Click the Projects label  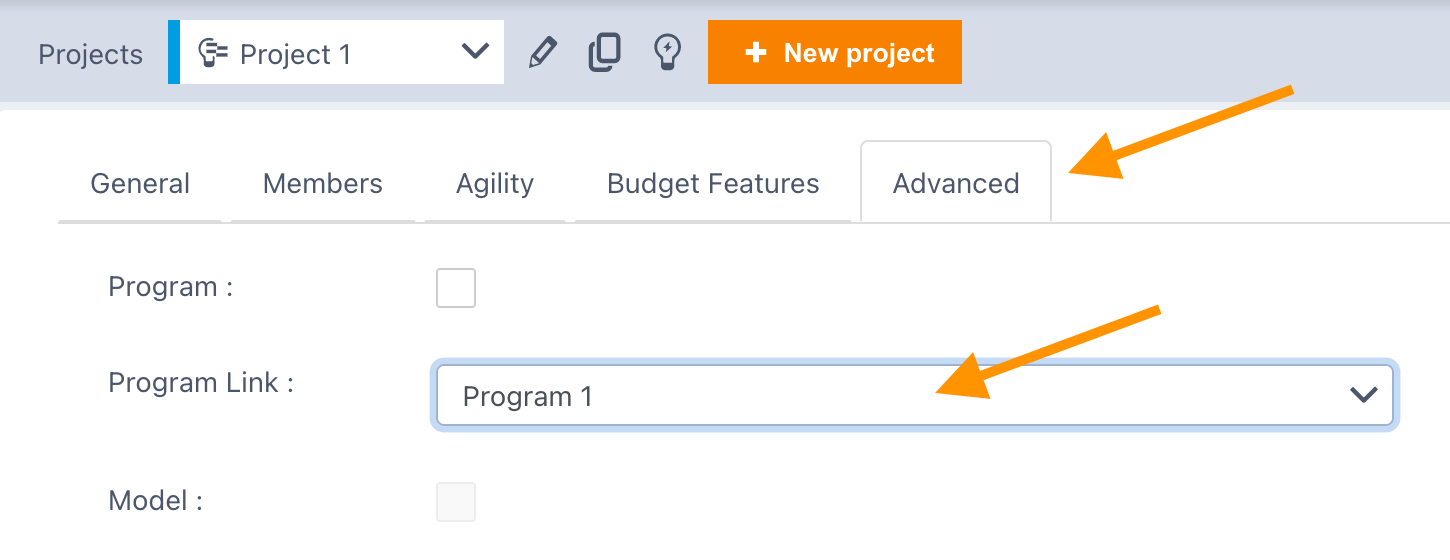point(90,54)
